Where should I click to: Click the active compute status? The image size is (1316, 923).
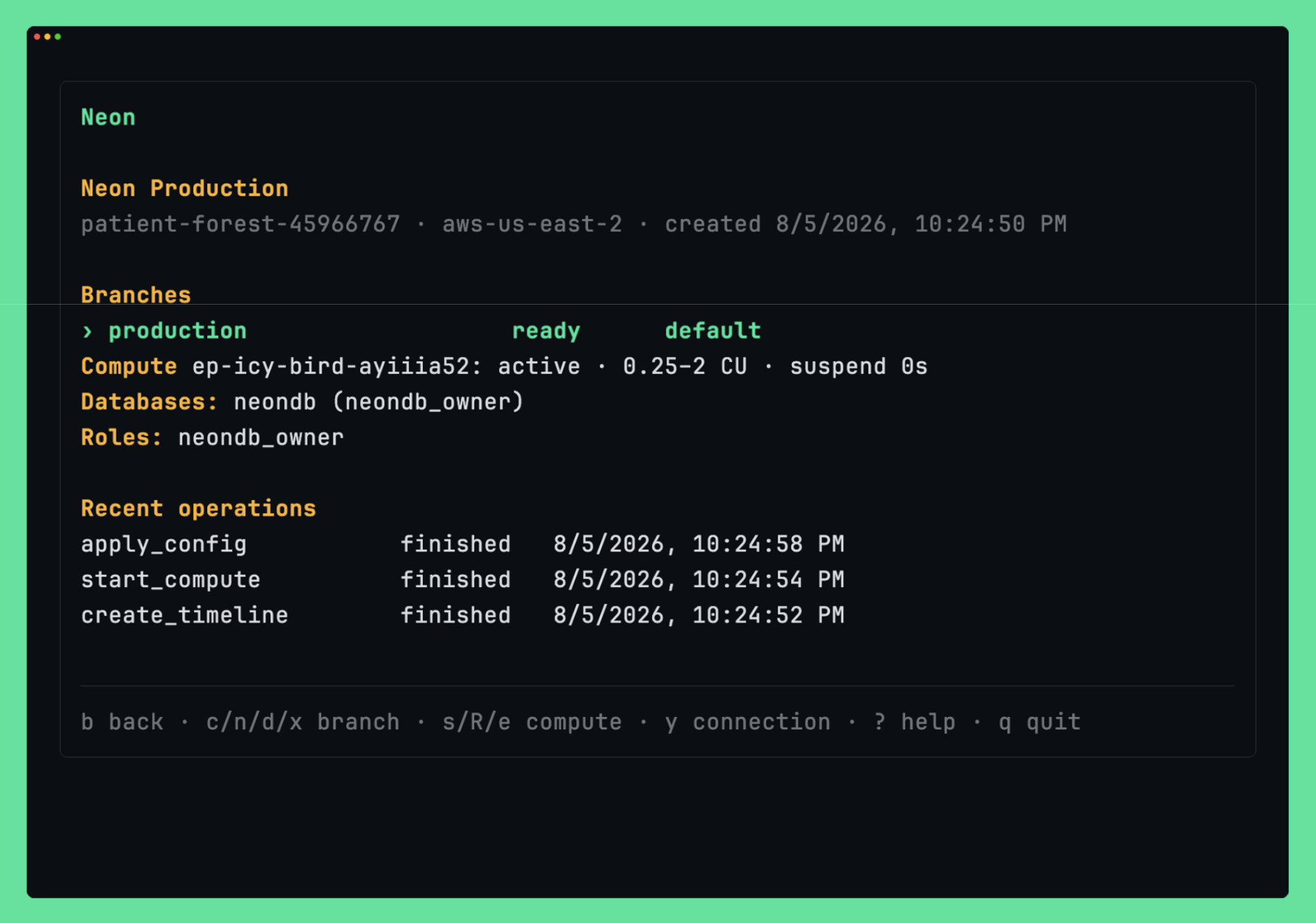(x=538, y=367)
